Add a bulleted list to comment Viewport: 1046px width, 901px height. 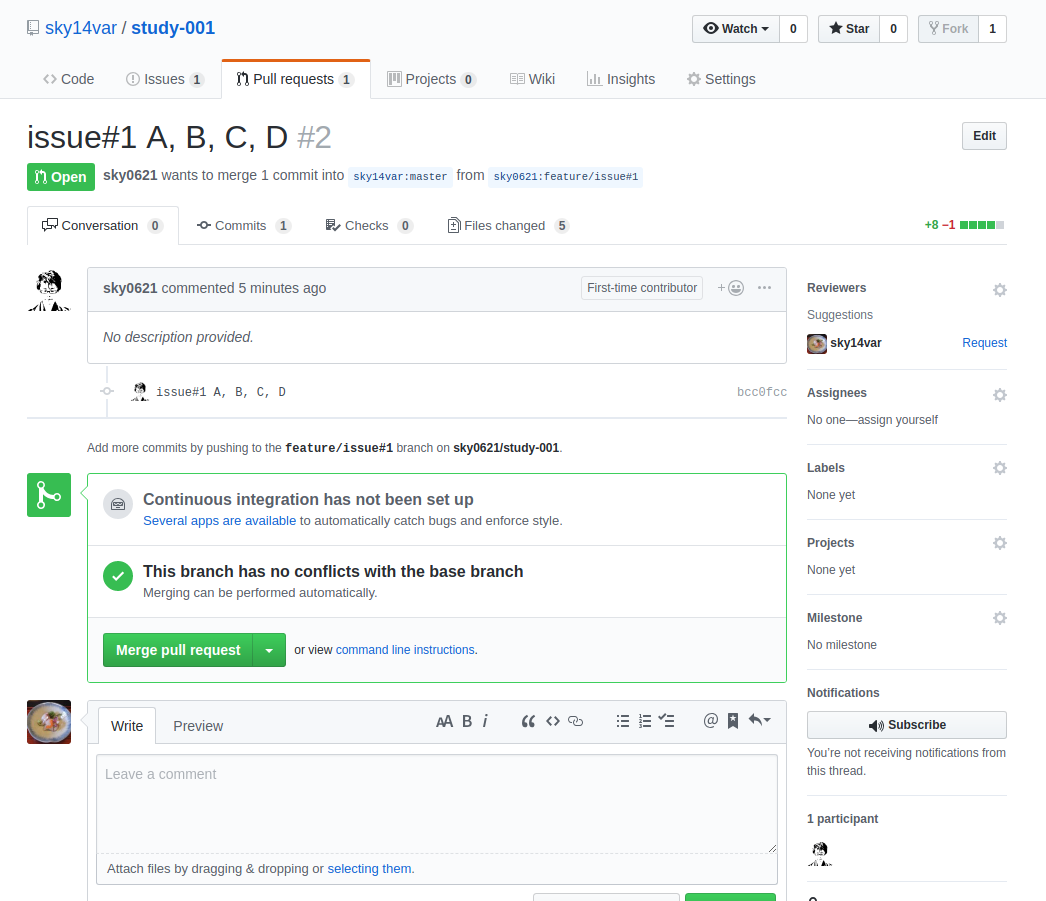622,721
